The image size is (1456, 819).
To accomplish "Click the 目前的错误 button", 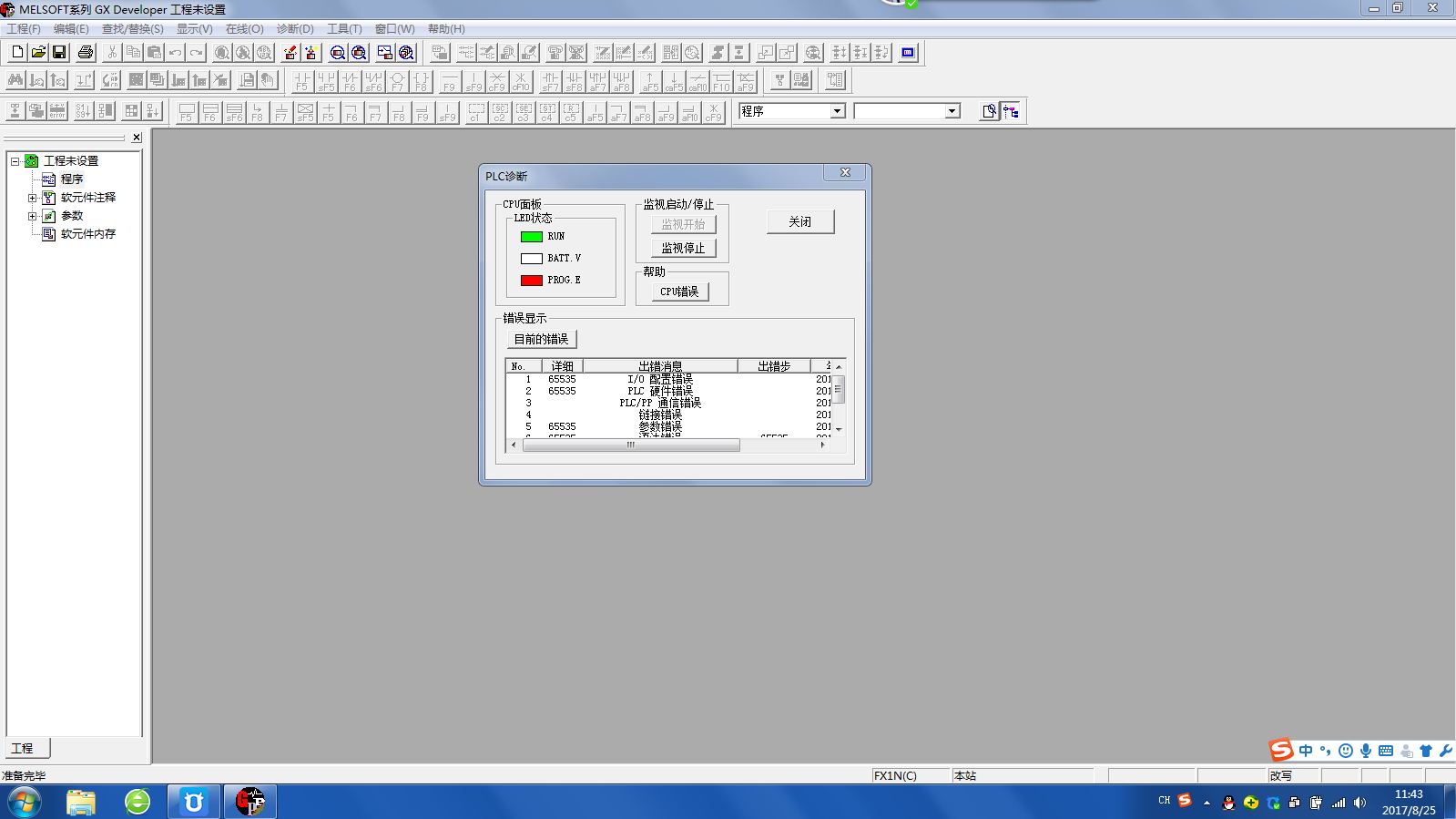I will [541, 339].
